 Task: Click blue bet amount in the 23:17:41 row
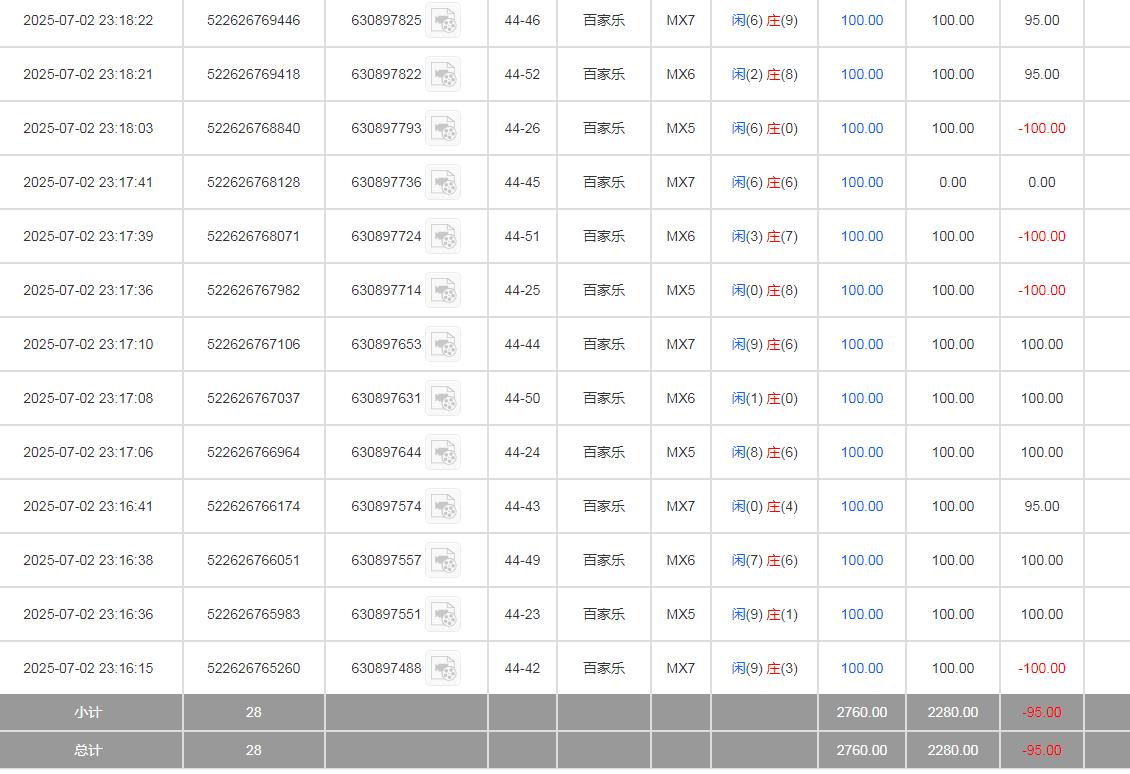pos(861,183)
